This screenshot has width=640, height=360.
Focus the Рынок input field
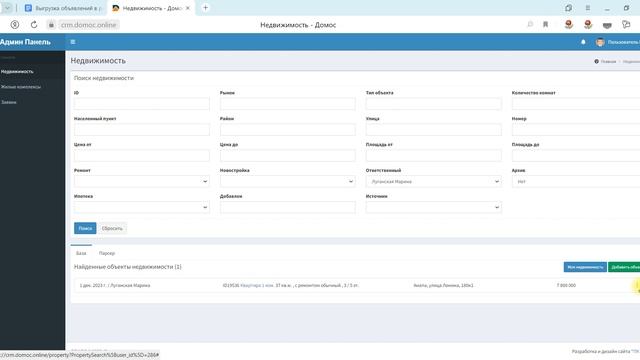tap(287, 104)
